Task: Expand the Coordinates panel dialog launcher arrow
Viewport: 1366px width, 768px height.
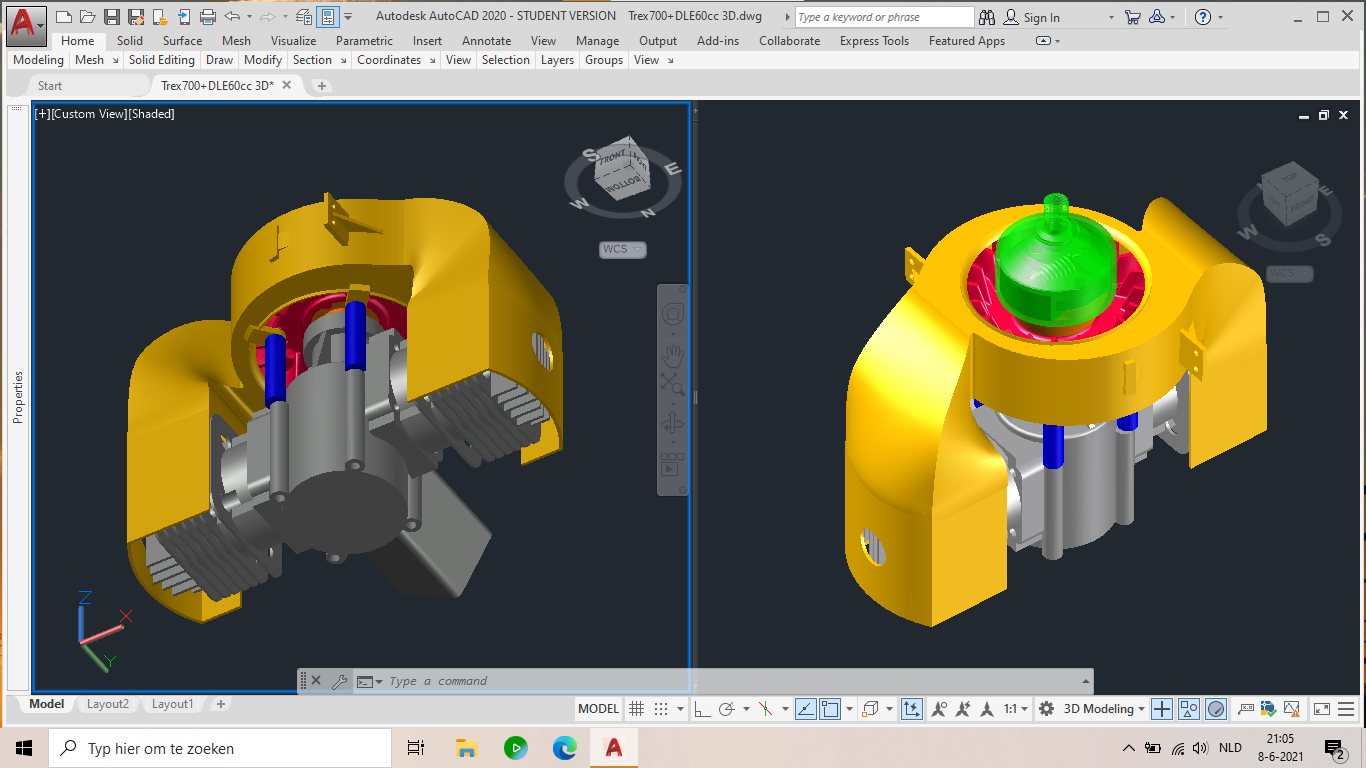Action: pos(433,60)
